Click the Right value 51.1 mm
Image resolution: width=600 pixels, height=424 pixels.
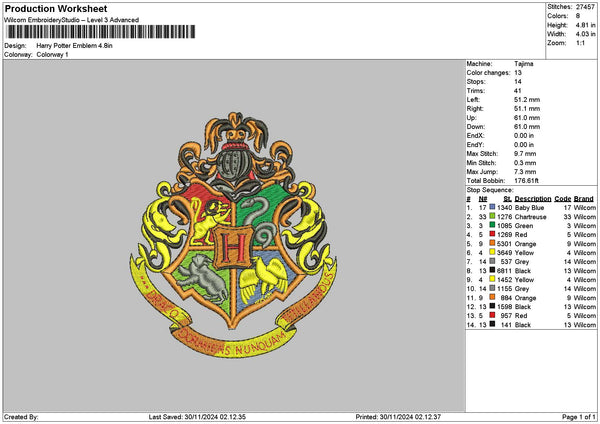coord(527,109)
